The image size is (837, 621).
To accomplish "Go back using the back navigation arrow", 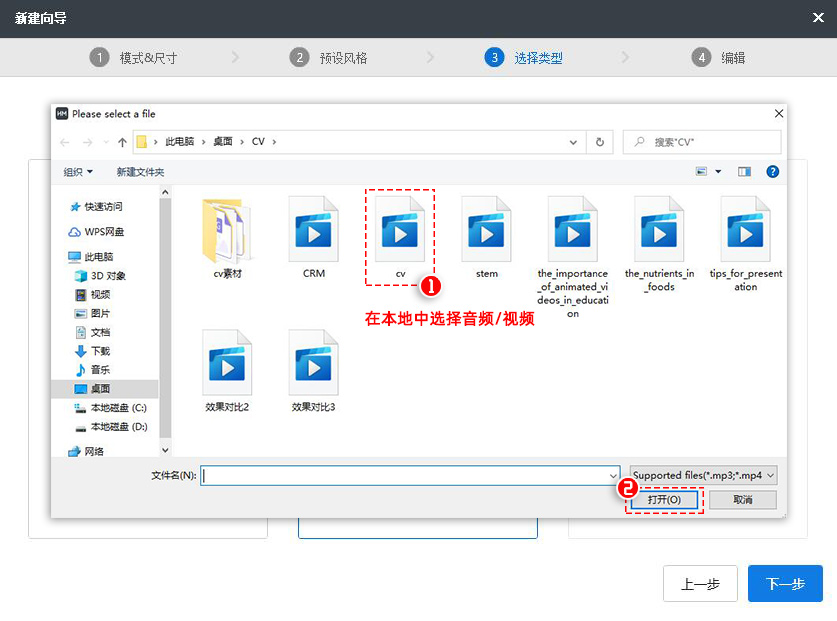I will click(x=64, y=141).
